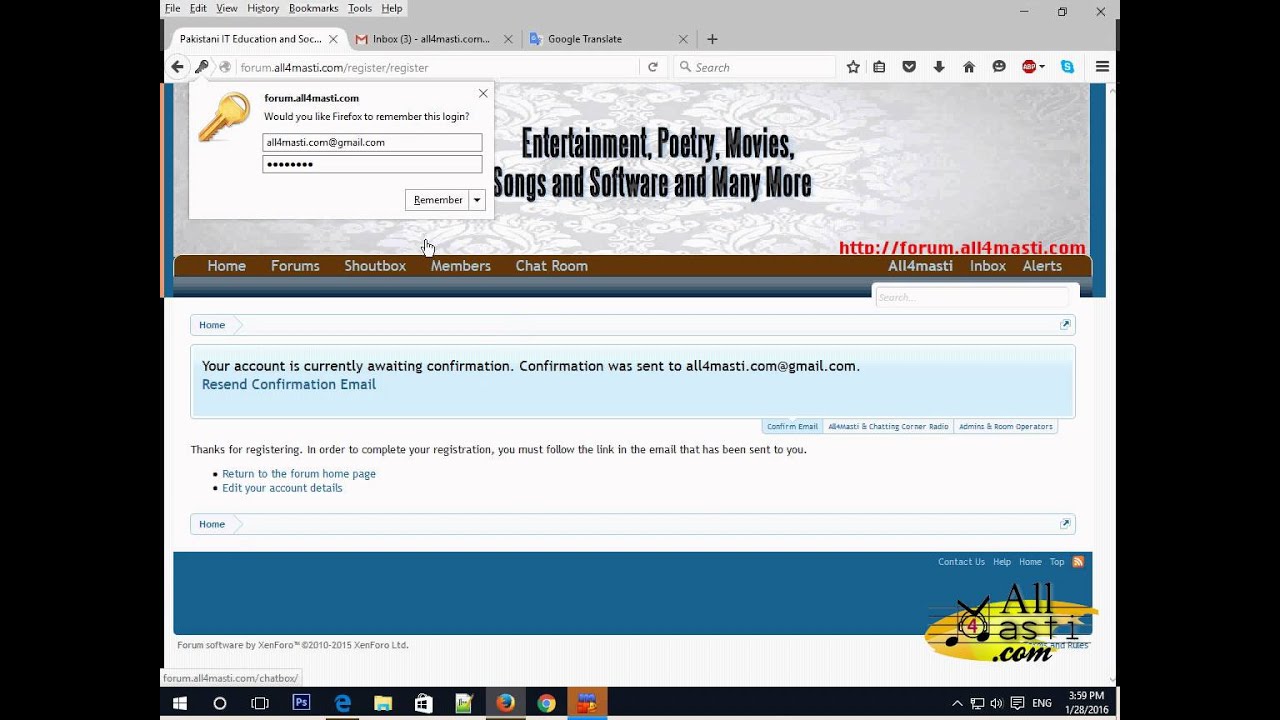Image resolution: width=1280 pixels, height=720 pixels.
Task: Open the Firefox hamburger menu
Action: pos(1102,67)
